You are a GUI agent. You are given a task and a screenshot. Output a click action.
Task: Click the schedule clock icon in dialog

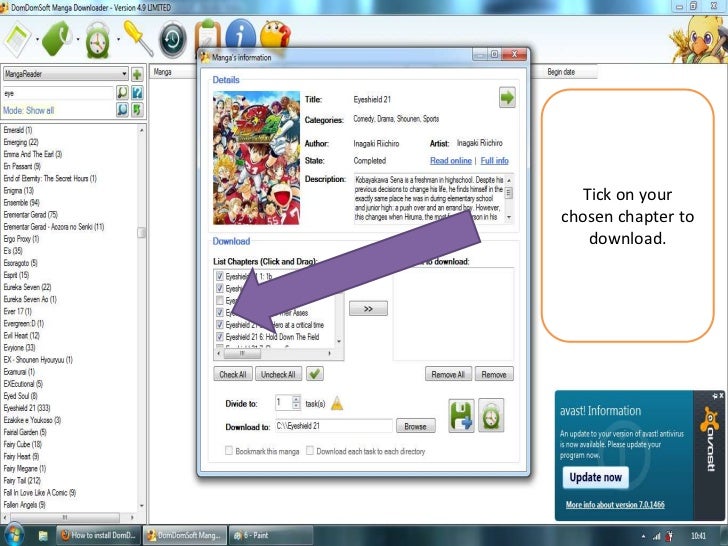[491, 416]
